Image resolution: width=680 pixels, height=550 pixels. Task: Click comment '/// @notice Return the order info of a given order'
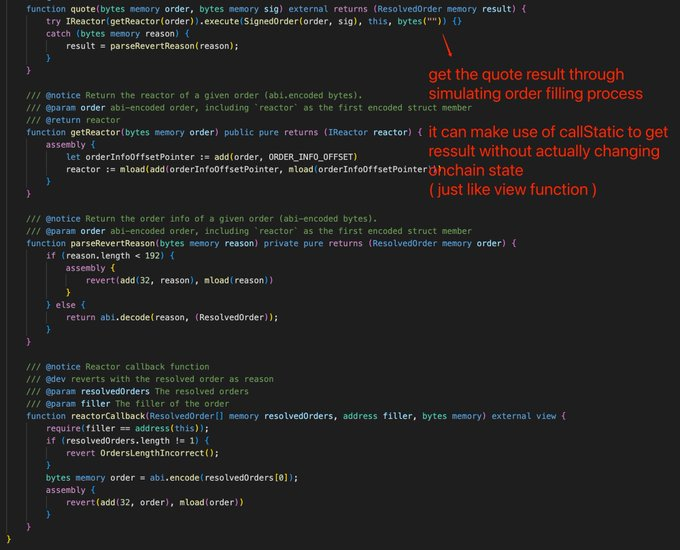pyautogui.click(x=201, y=219)
